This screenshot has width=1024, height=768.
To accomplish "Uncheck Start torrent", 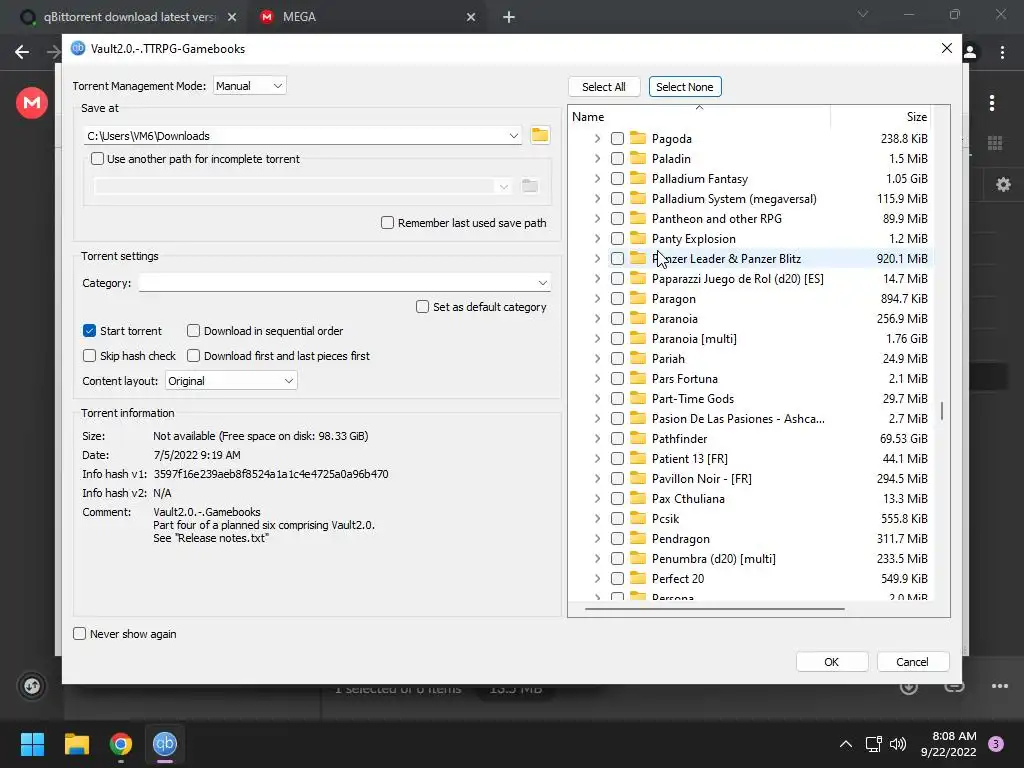I will [89, 330].
